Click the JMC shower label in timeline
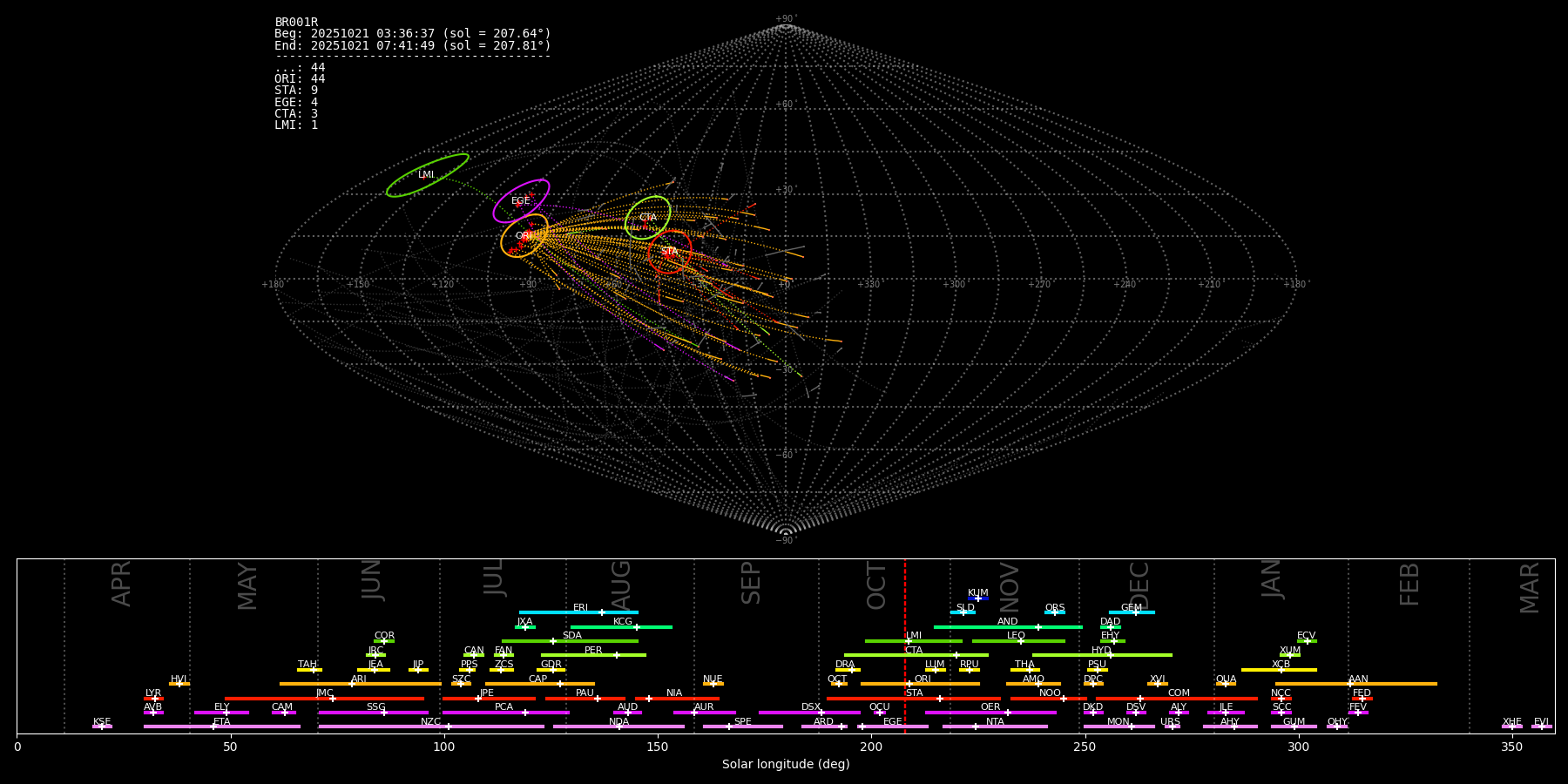1568x784 pixels. pyautogui.click(x=325, y=693)
